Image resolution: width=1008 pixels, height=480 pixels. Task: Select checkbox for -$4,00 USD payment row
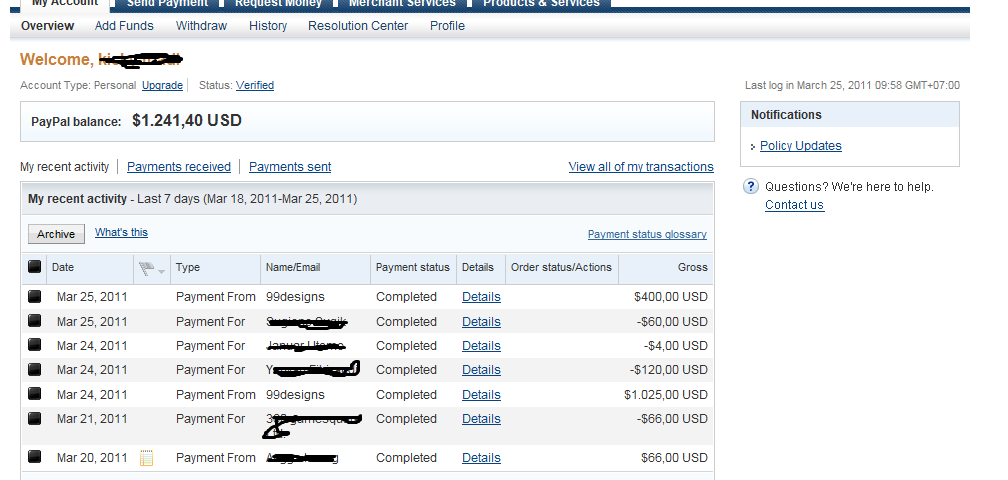point(35,346)
